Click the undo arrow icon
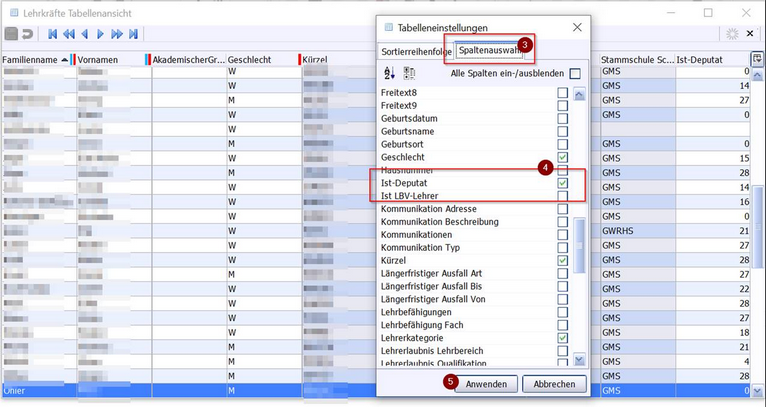766x407 pixels. click(27, 34)
